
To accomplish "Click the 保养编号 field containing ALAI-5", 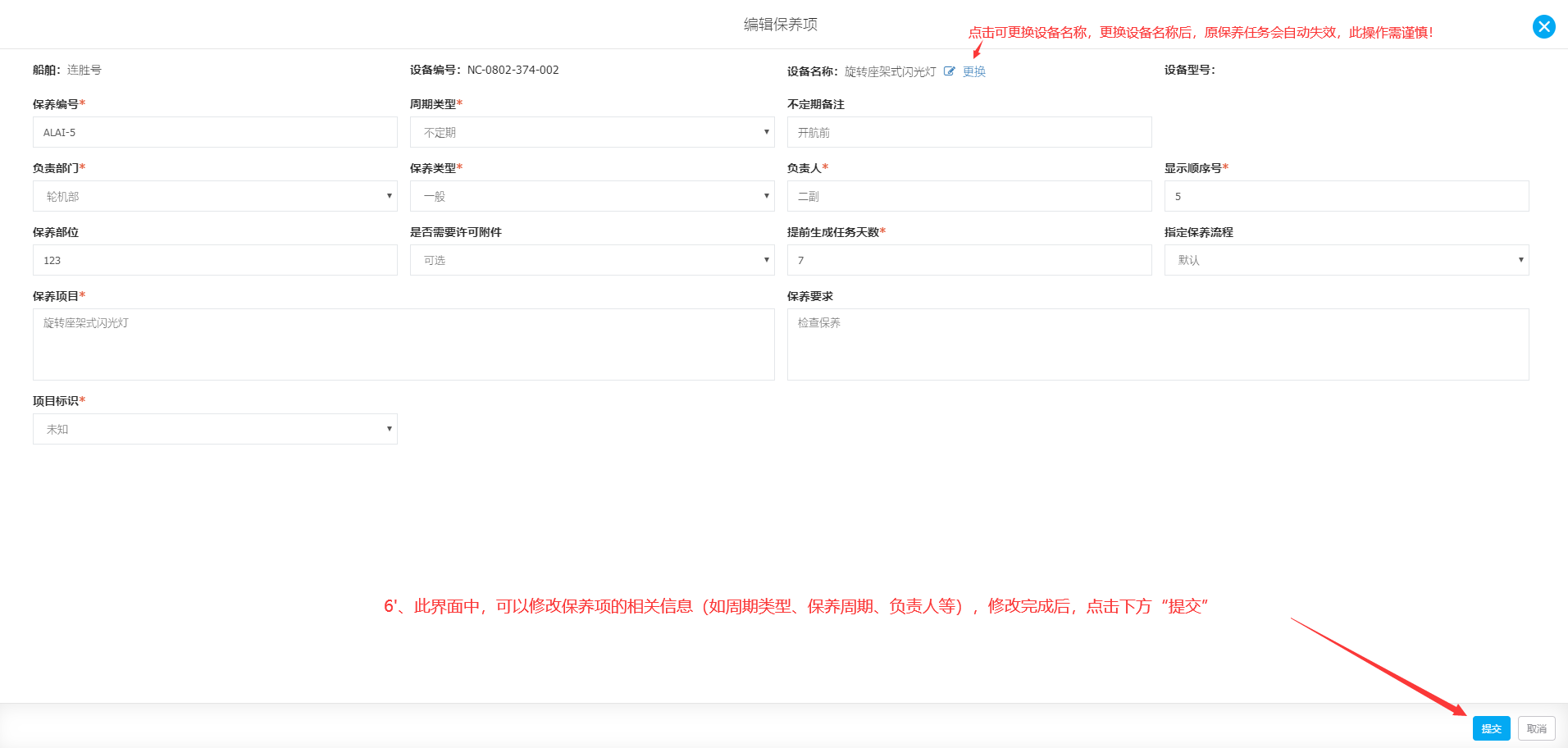I will pyautogui.click(x=215, y=132).
